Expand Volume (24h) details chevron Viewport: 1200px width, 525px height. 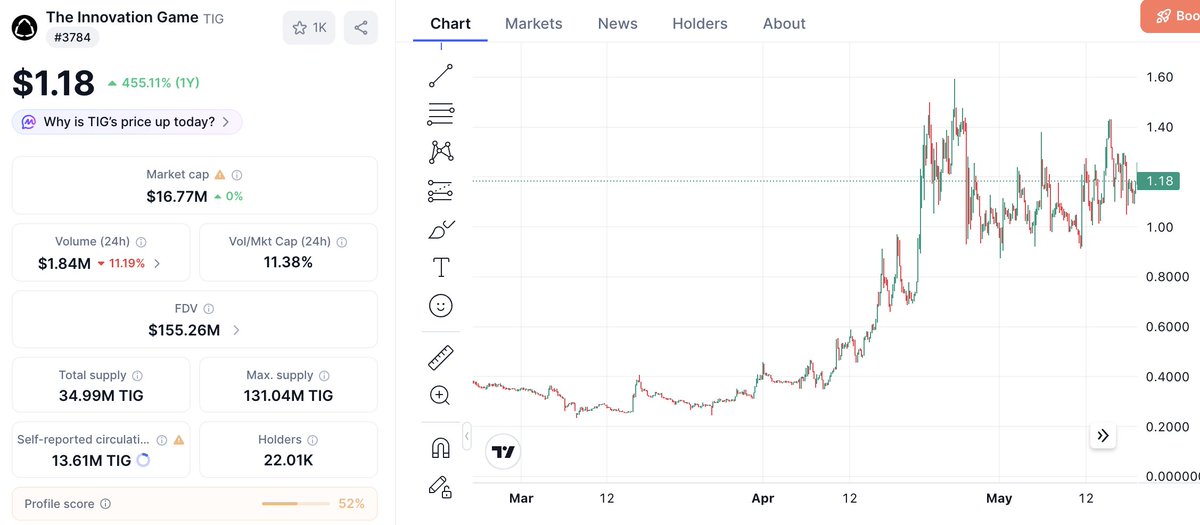click(157, 264)
